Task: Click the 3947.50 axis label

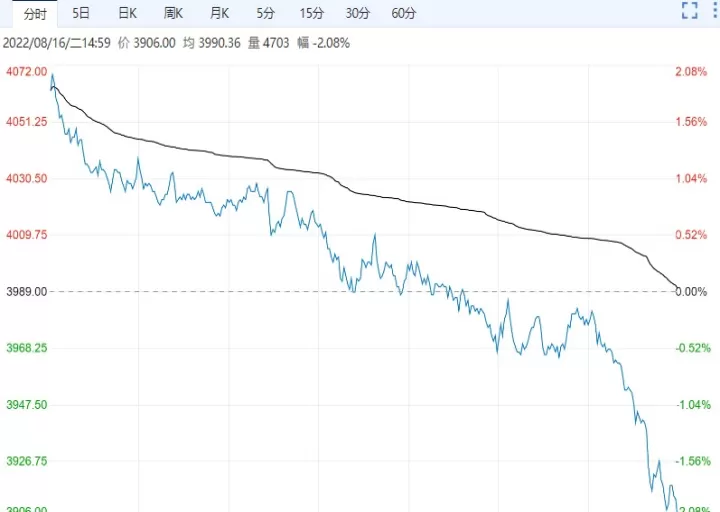Action: click(27, 405)
